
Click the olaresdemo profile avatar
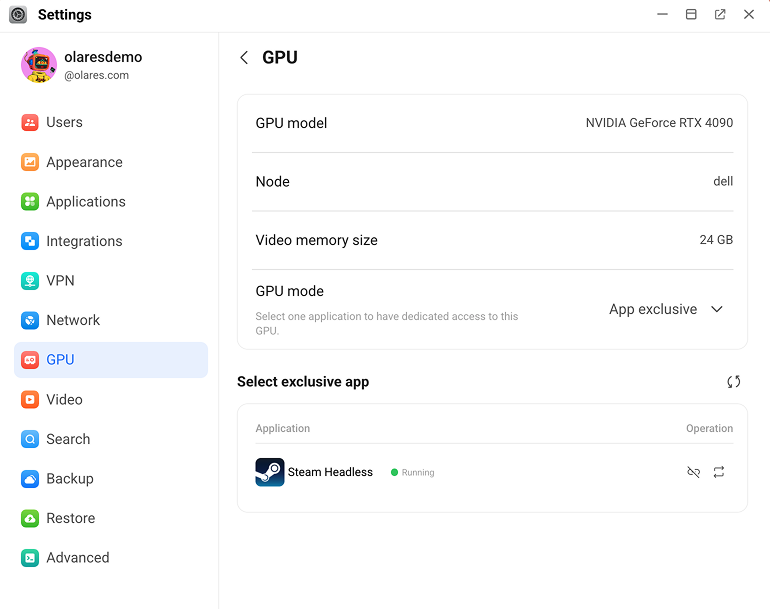(x=39, y=65)
